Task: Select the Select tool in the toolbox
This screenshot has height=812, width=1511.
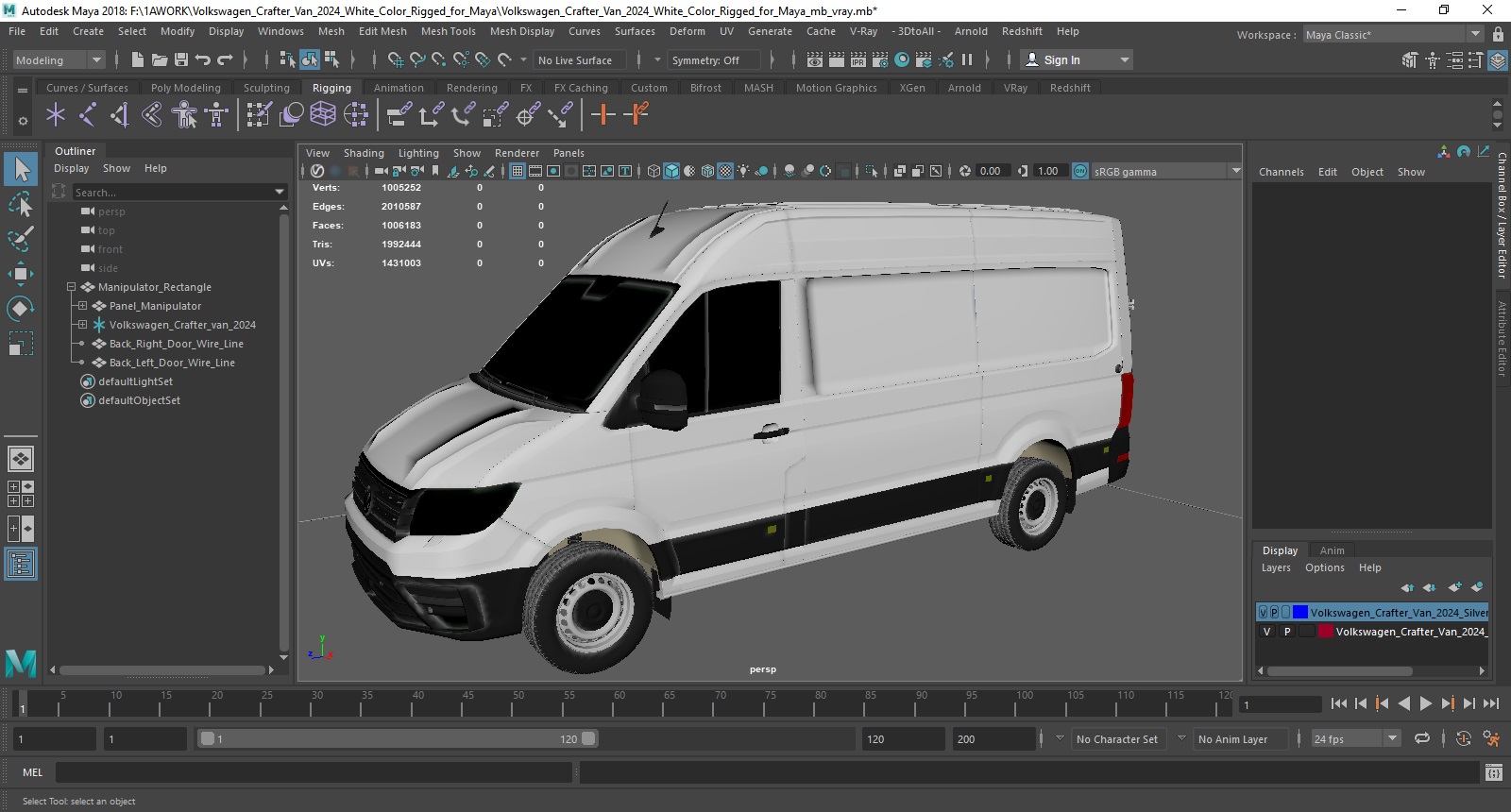Action: click(x=21, y=169)
